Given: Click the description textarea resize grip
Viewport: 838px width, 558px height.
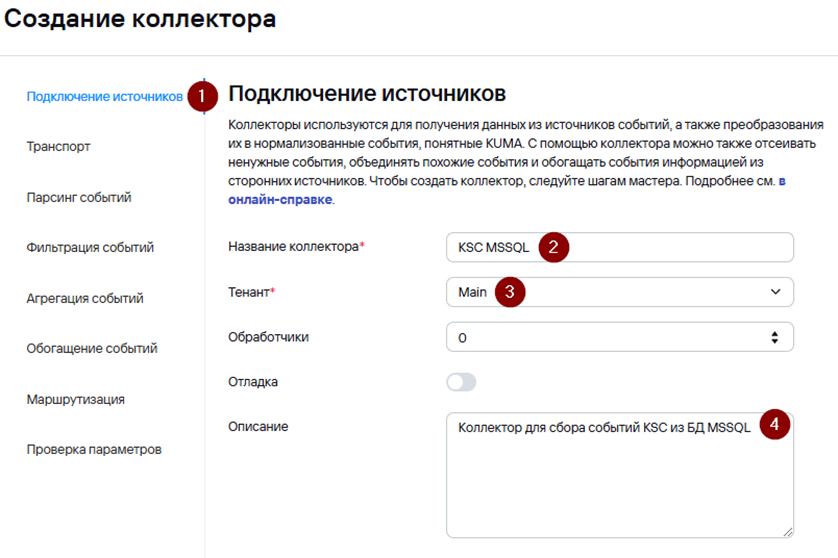Looking at the screenshot, I should [788, 531].
